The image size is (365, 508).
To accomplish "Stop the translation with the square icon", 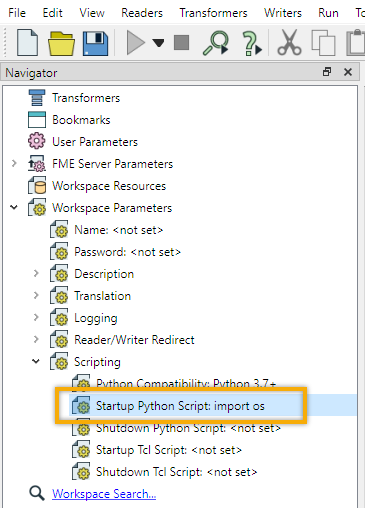I will click(x=181, y=43).
